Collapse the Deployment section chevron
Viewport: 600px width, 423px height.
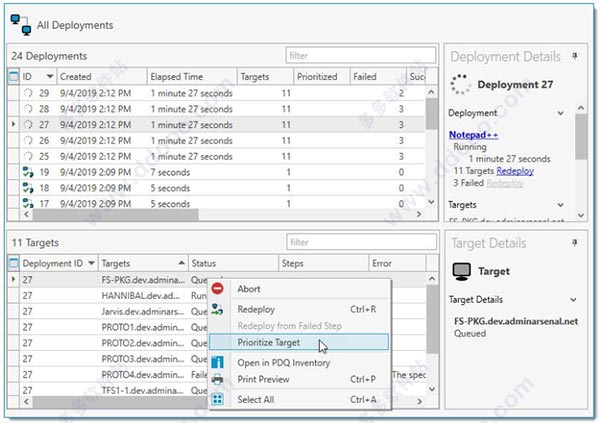(x=560, y=113)
